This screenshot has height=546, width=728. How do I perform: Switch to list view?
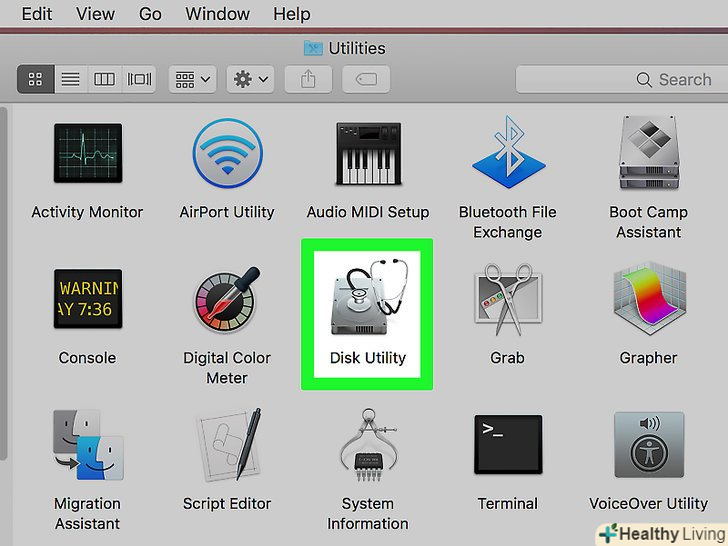coord(71,79)
